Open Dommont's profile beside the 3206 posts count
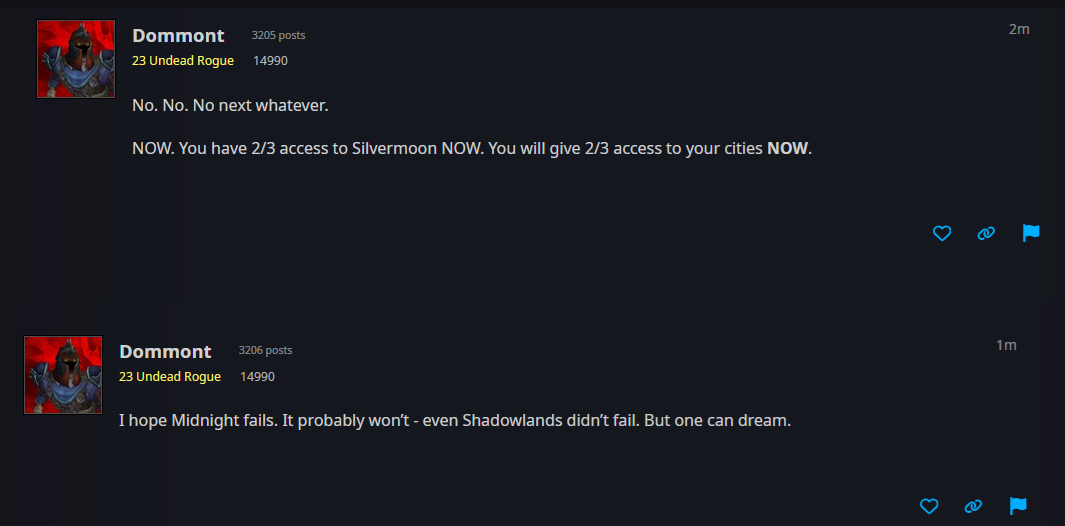 [x=165, y=351]
